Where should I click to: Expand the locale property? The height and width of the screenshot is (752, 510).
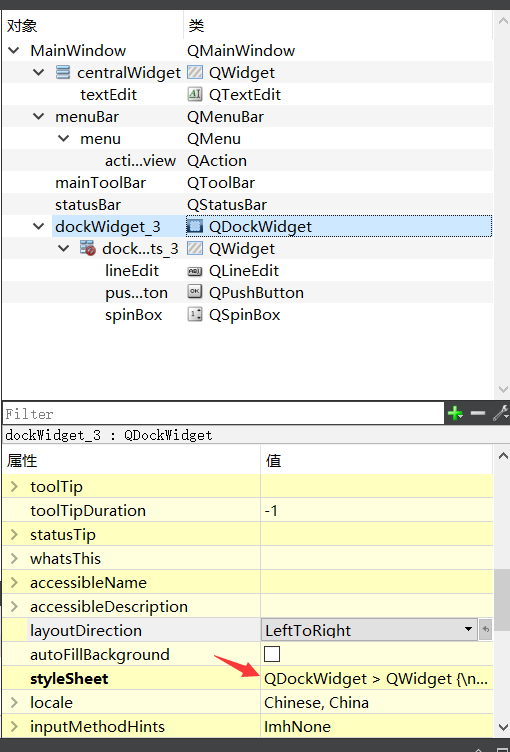[14, 702]
